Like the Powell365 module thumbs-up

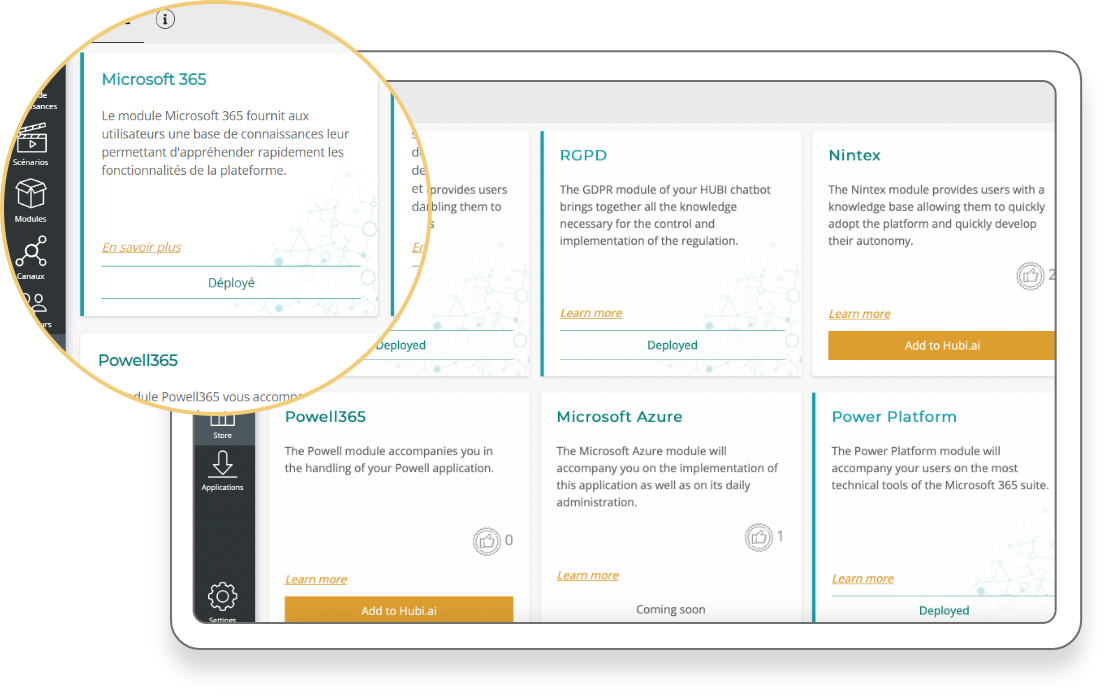pos(487,542)
